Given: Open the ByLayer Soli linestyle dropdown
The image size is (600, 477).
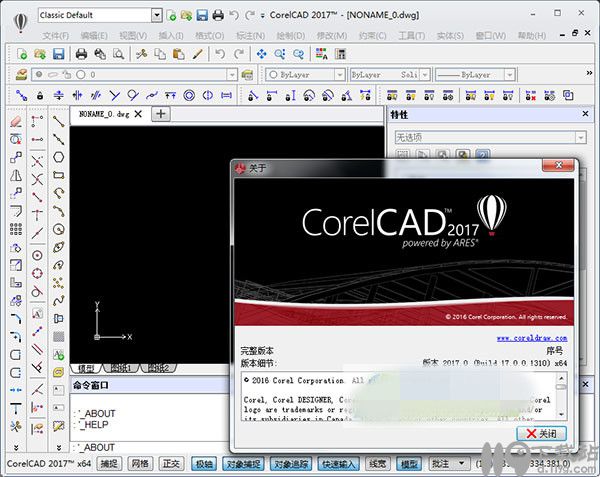Looking at the screenshot, I should click(x=425, y=75).
